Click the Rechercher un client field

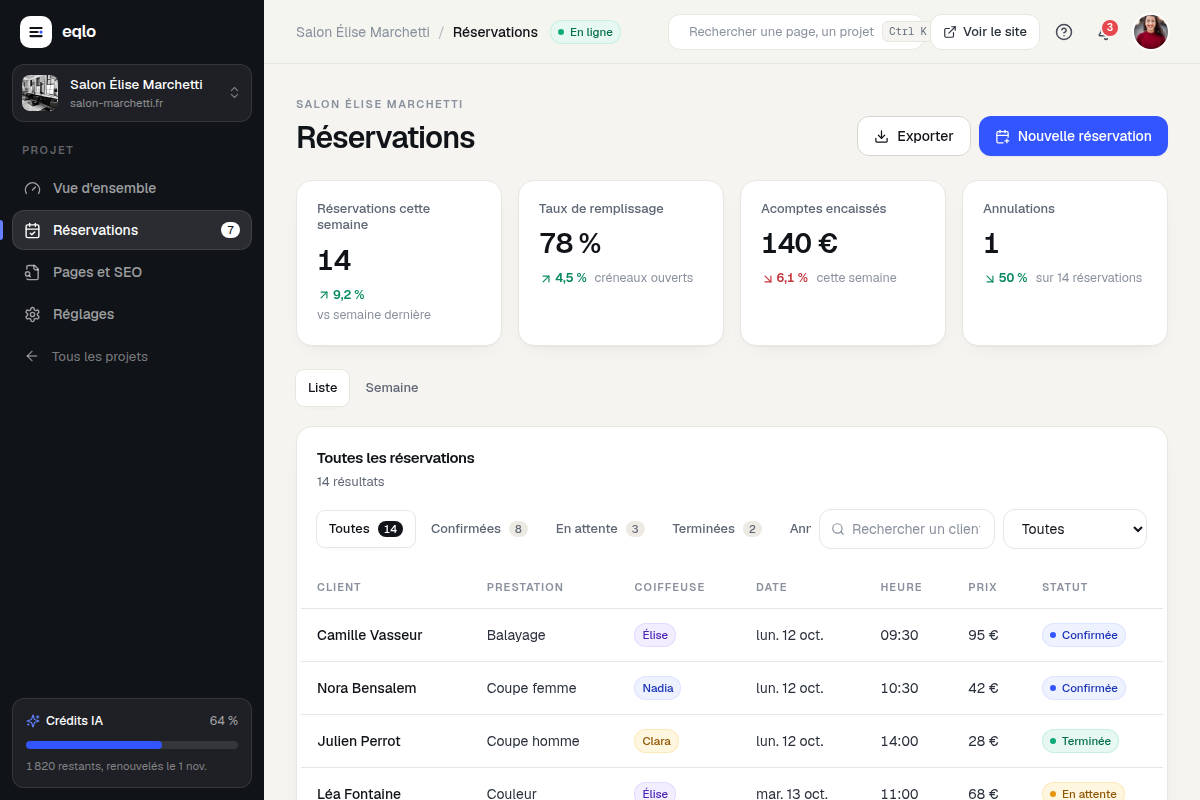click(x=907, y=529)
